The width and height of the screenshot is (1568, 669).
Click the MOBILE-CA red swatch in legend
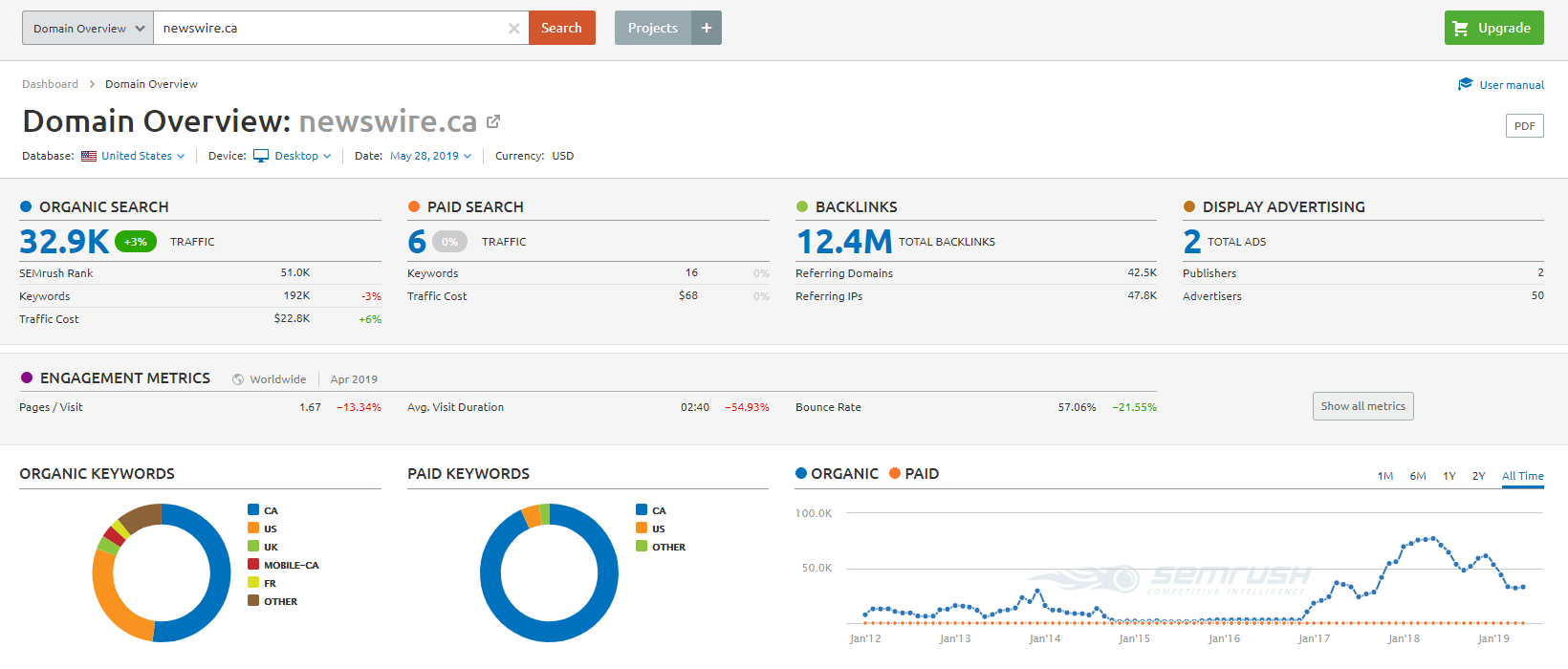[x=253, y=564]
